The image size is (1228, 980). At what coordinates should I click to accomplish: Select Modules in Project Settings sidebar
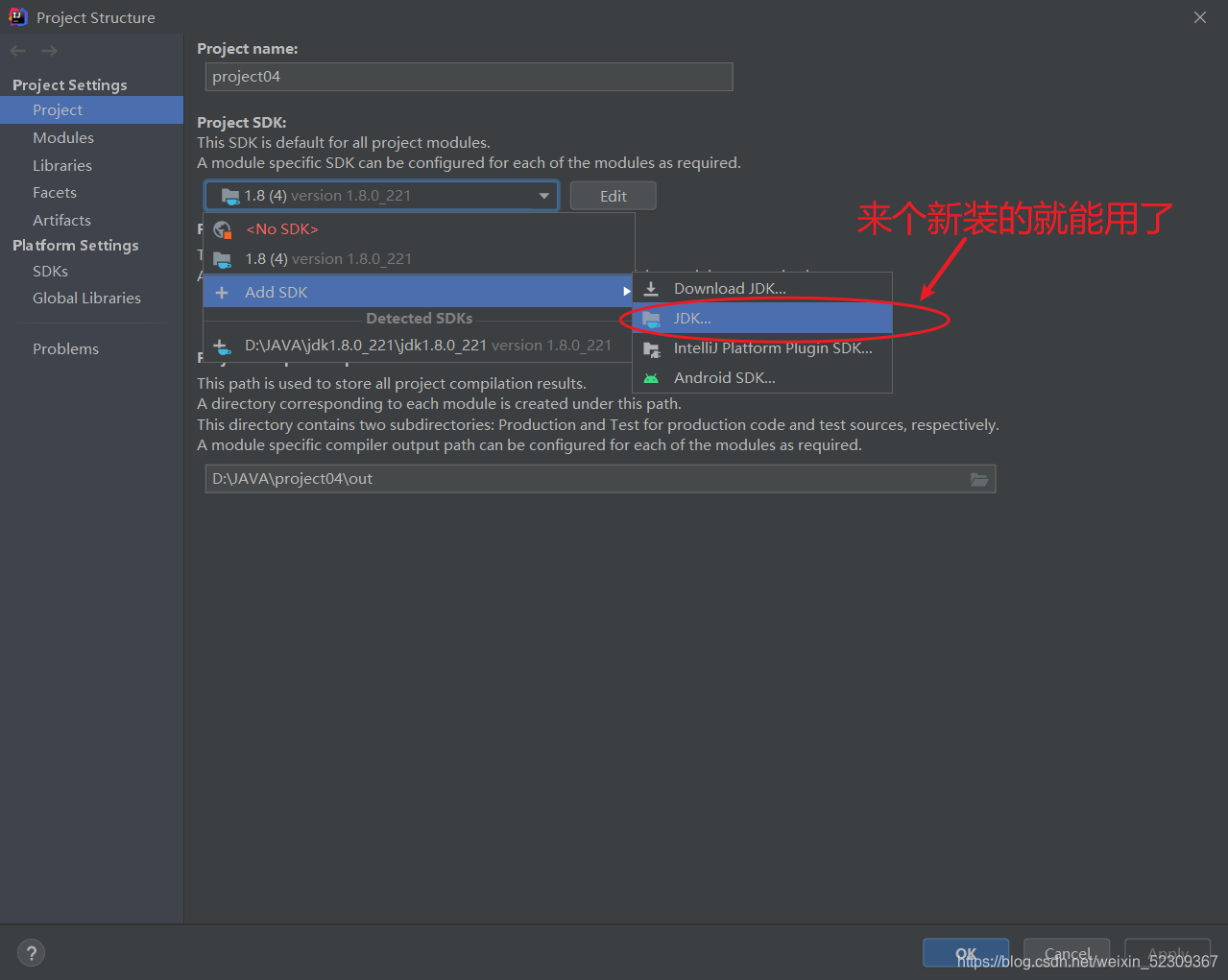[x=62, y=137]
